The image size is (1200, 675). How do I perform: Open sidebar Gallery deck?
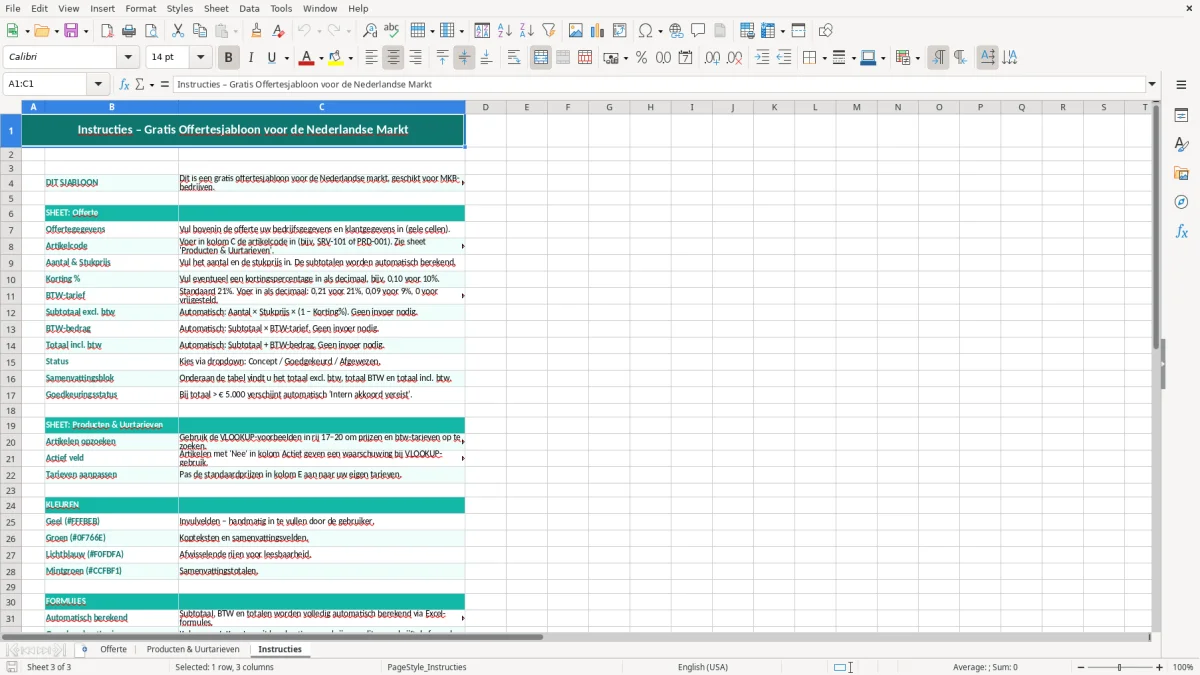(1181, 173)
